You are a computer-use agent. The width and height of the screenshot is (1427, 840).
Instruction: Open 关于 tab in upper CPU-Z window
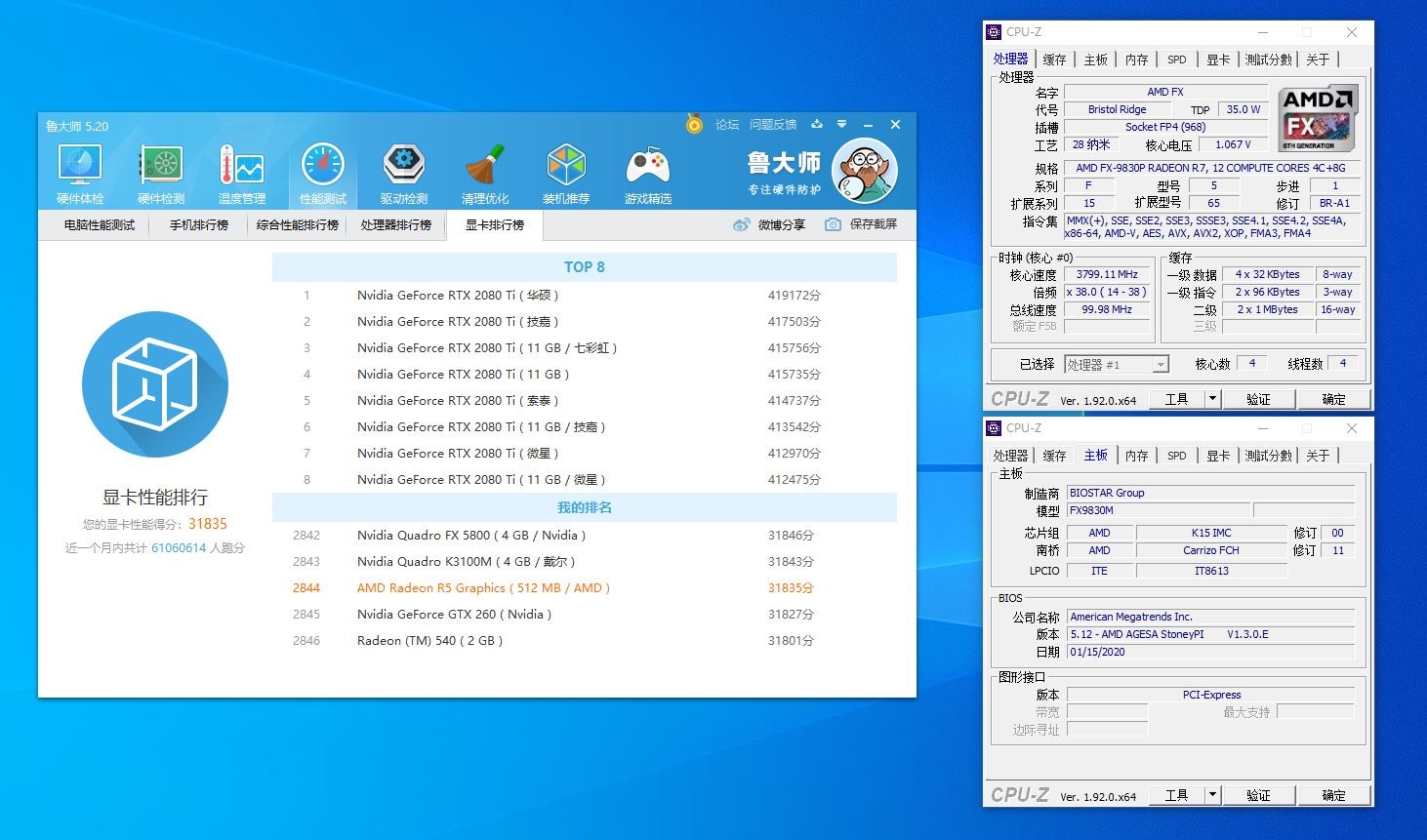1318,60
